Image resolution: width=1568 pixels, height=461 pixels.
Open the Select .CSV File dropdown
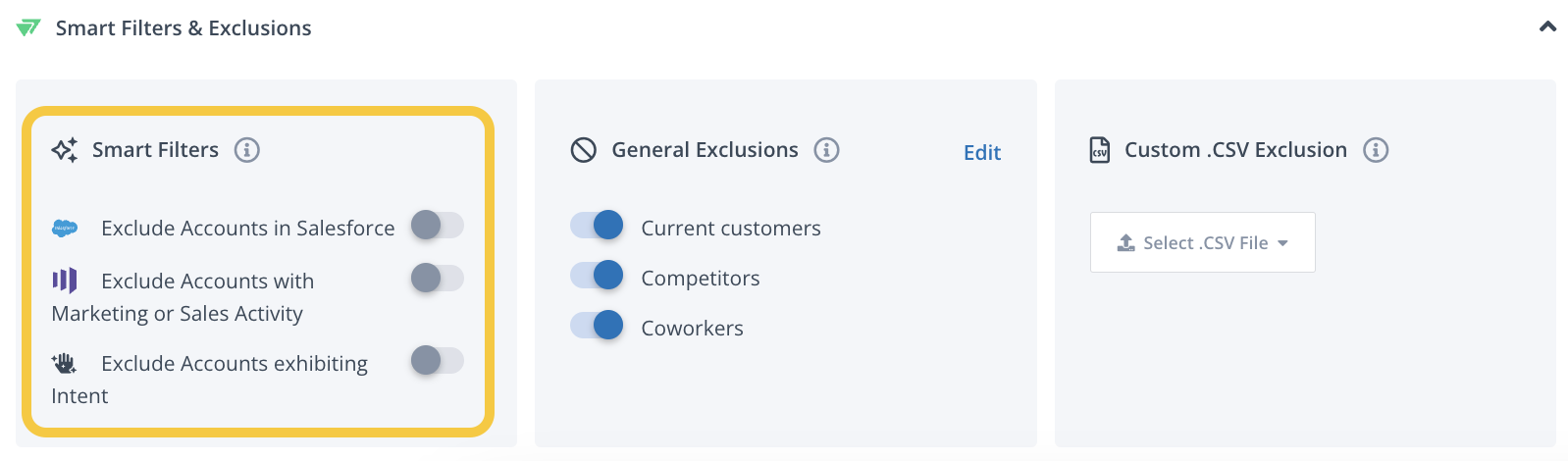pos(1202,242)
